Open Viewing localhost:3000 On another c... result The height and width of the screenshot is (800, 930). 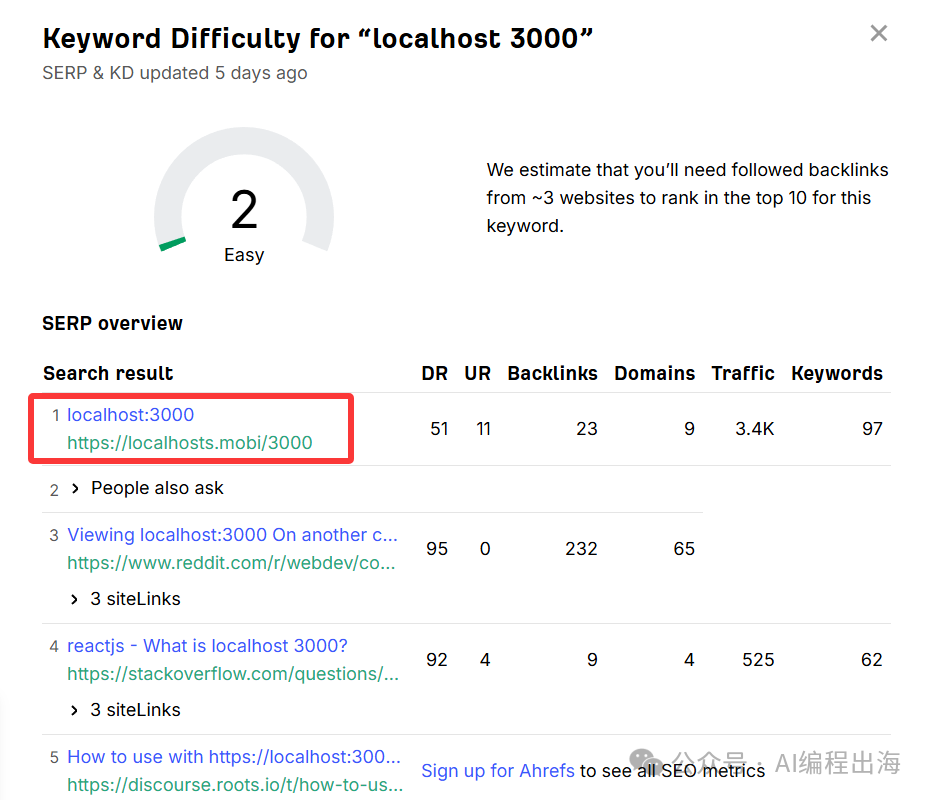[232, 535]
